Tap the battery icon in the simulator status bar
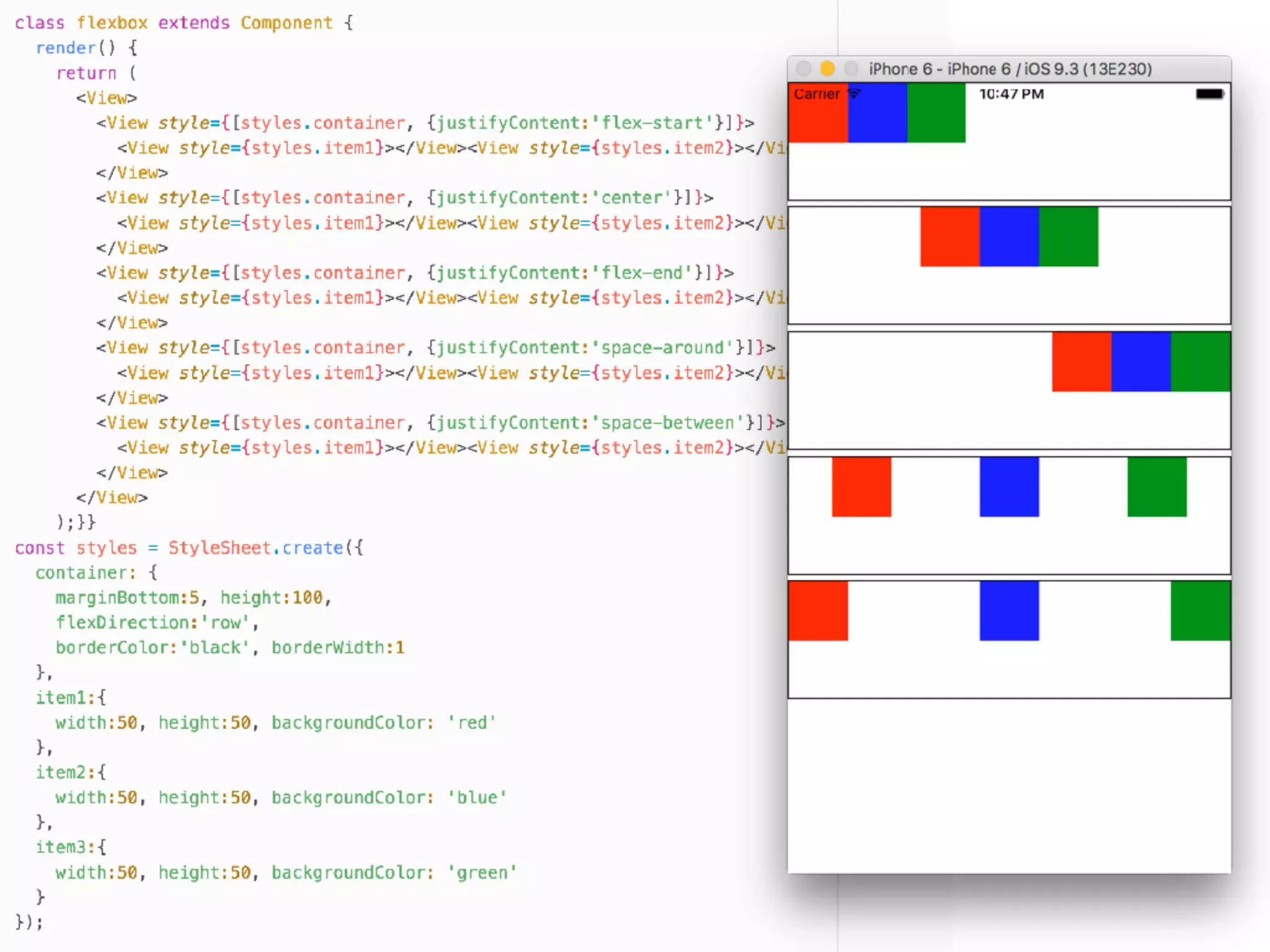The height and width of the screenshot is (952, 1270). [x=1210, y=94]
